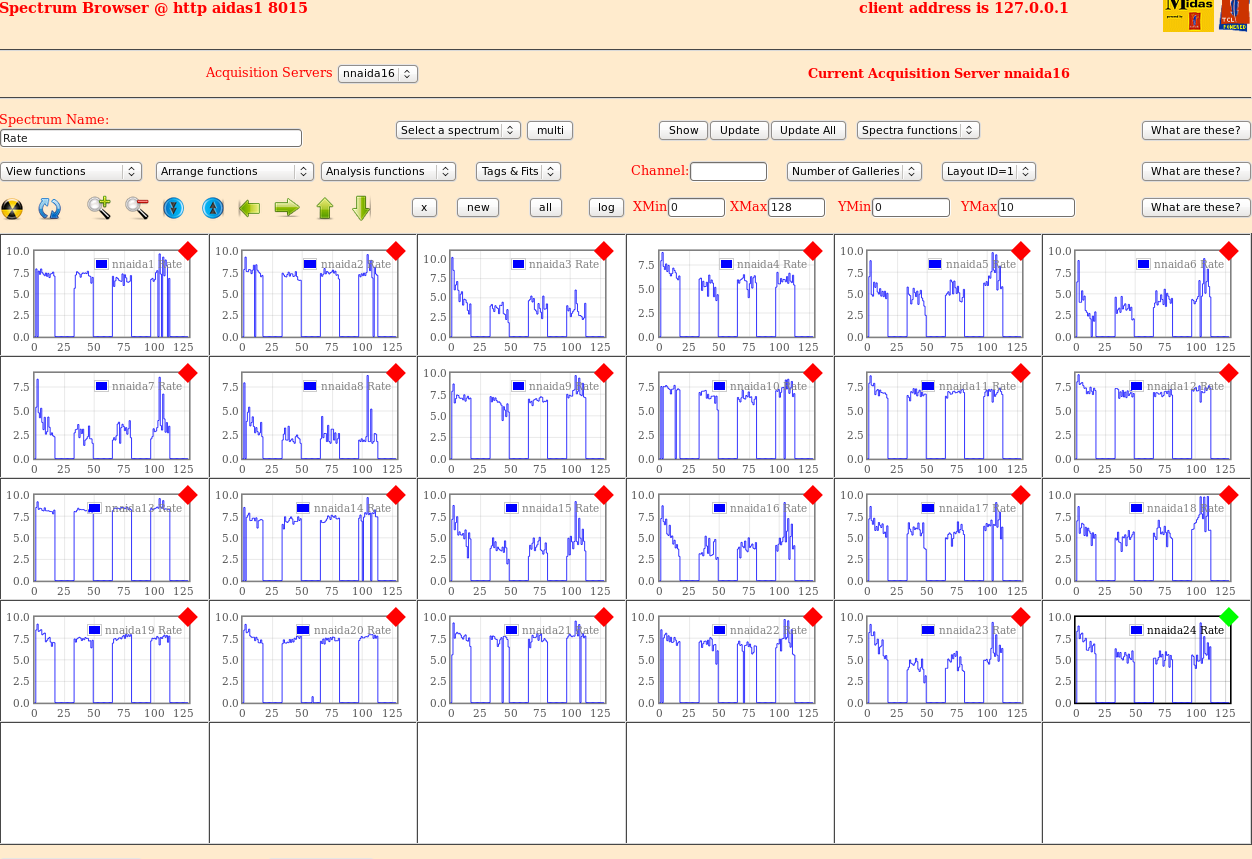1252x859 pixels.
Task: Open the Acquisition Servers nnaida16 dropdown
Action: point(378,74)
